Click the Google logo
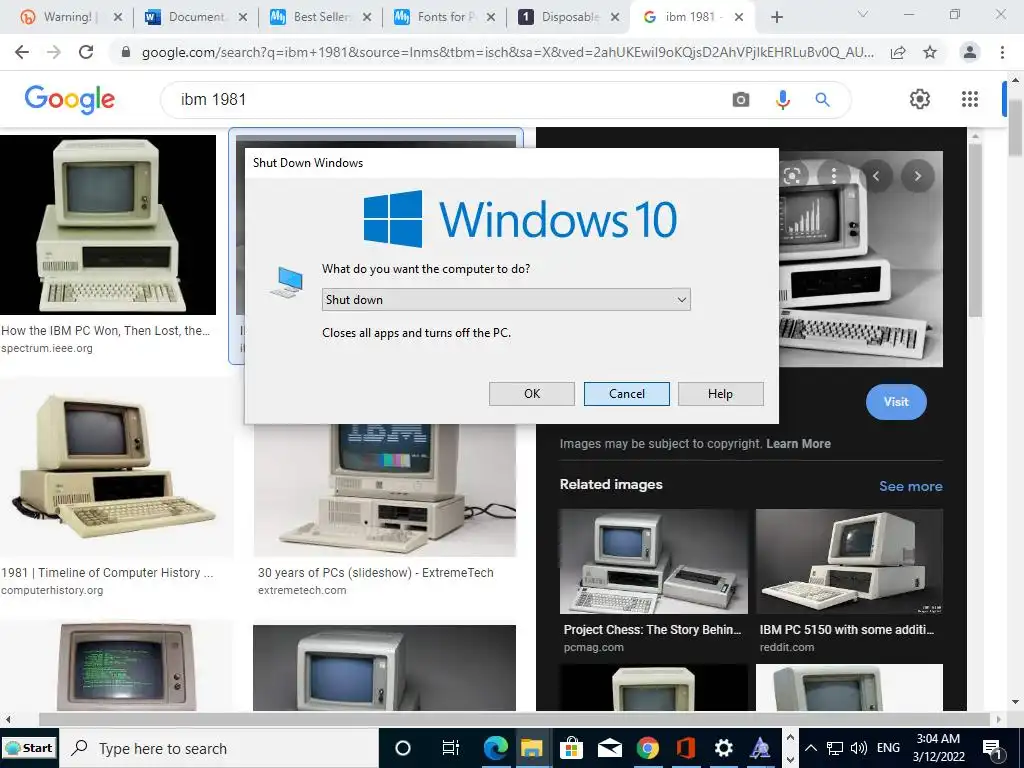1024x768 pixels. click(x=69, y=99)
